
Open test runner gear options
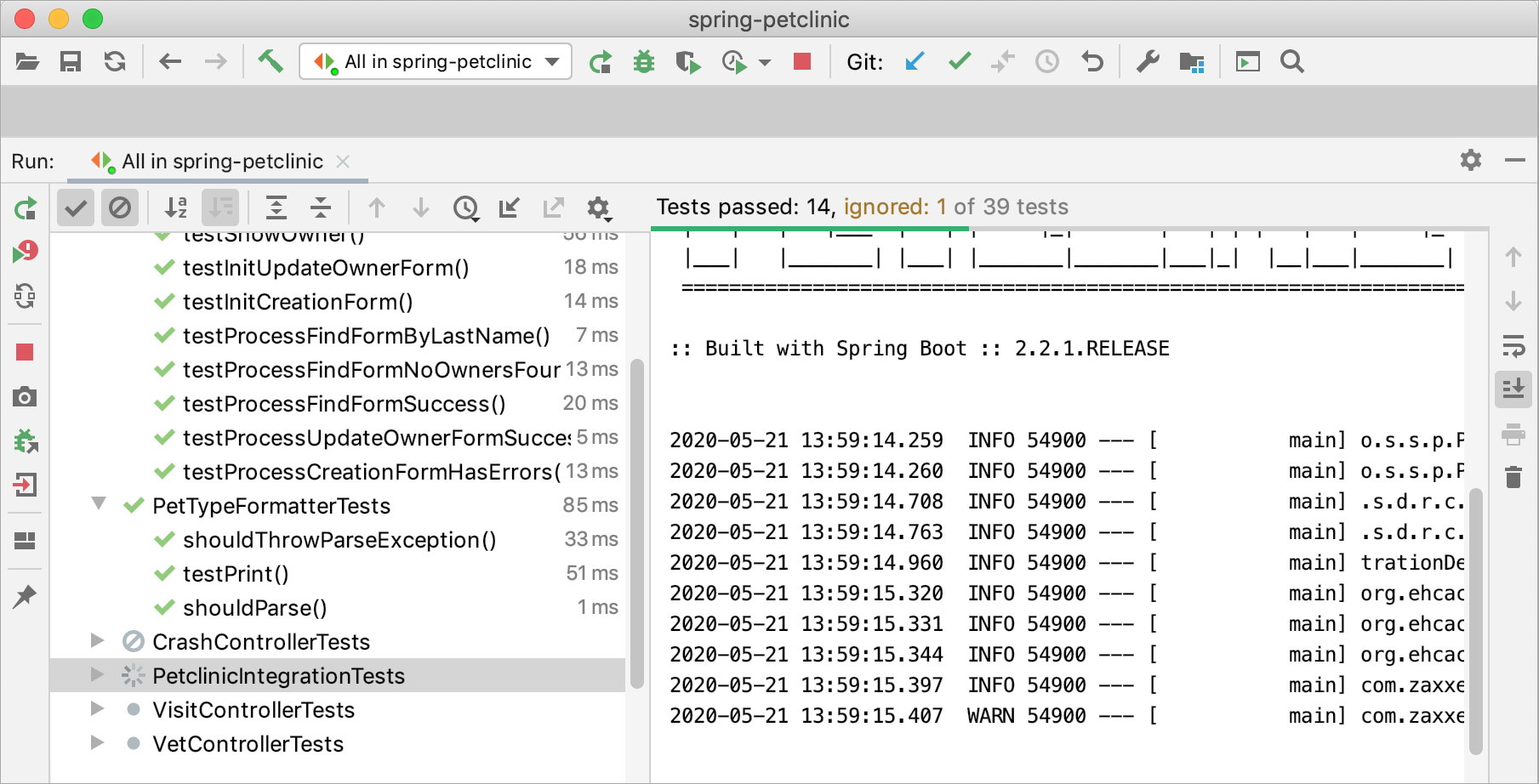pos(599,207)
